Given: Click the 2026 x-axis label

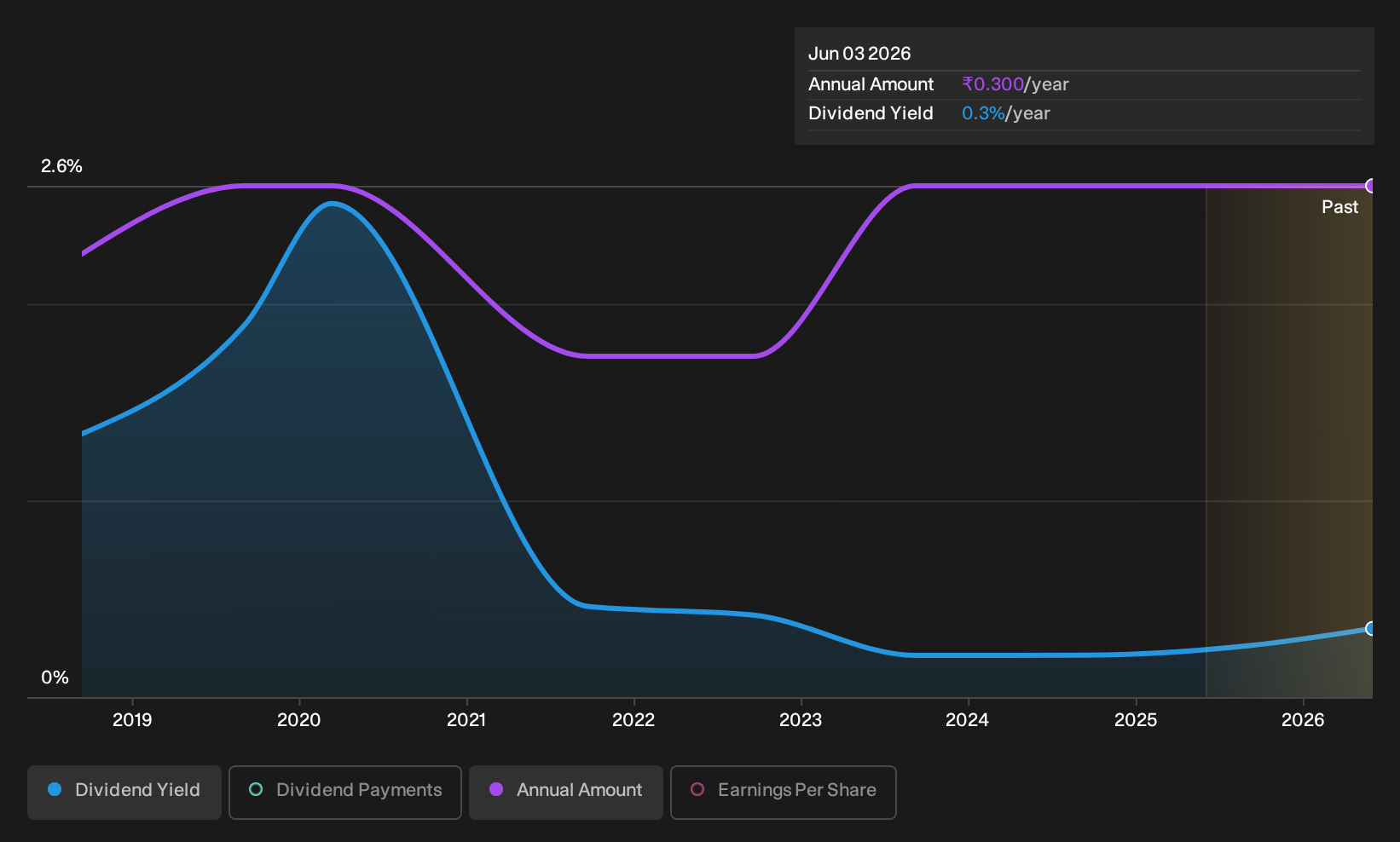Looking at the screenshot, I should coord(1303,720).
